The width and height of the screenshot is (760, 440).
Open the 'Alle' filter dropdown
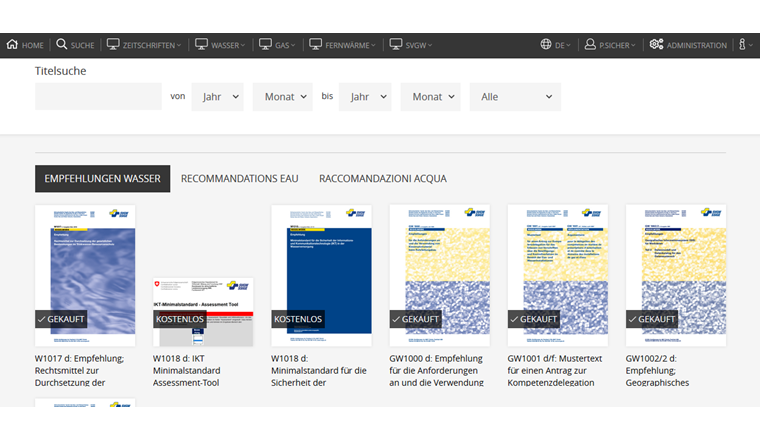(x=516, y=97)
